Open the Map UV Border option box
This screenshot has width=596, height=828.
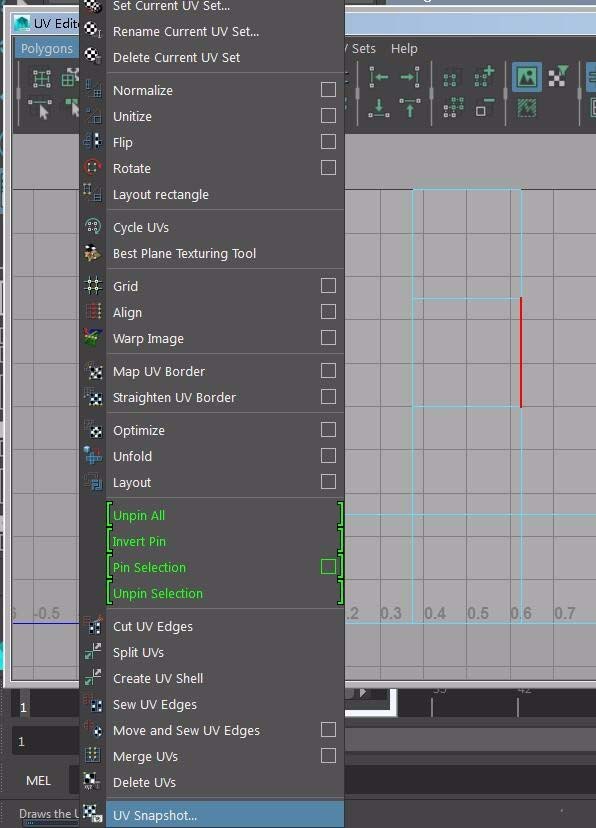328,371
